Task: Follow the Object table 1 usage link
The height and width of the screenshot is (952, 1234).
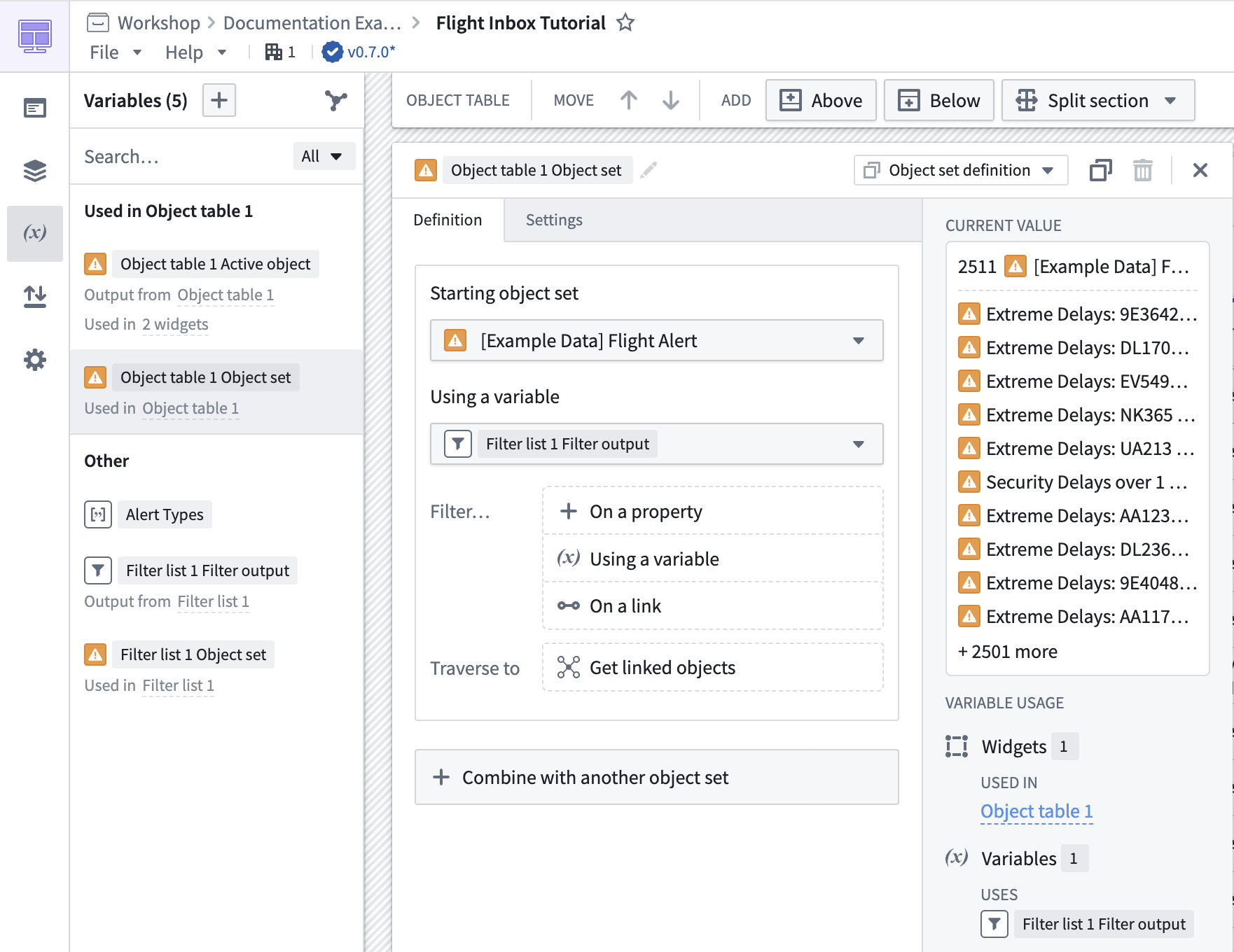Action: tap(1036, 811)
